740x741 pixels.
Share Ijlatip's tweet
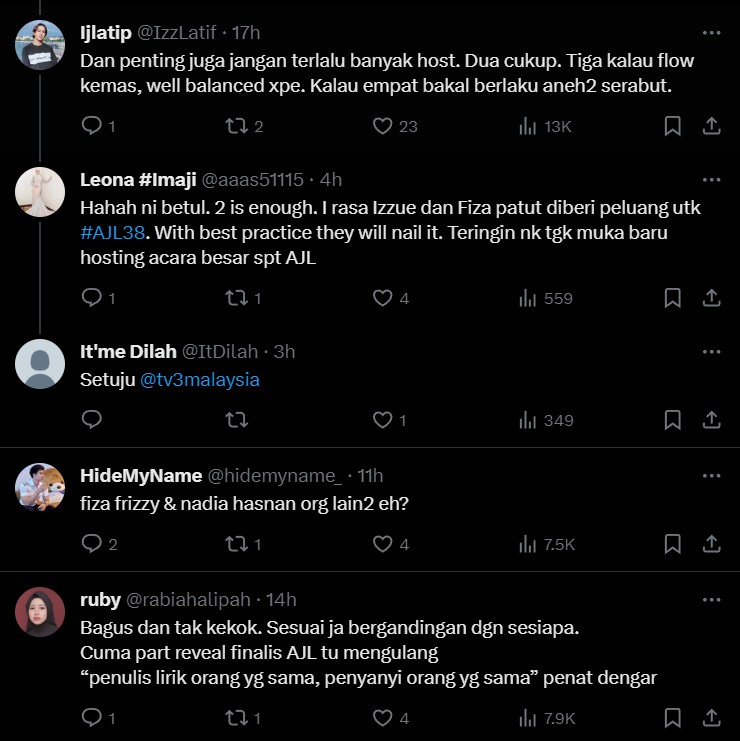click(x=711, y=126)
